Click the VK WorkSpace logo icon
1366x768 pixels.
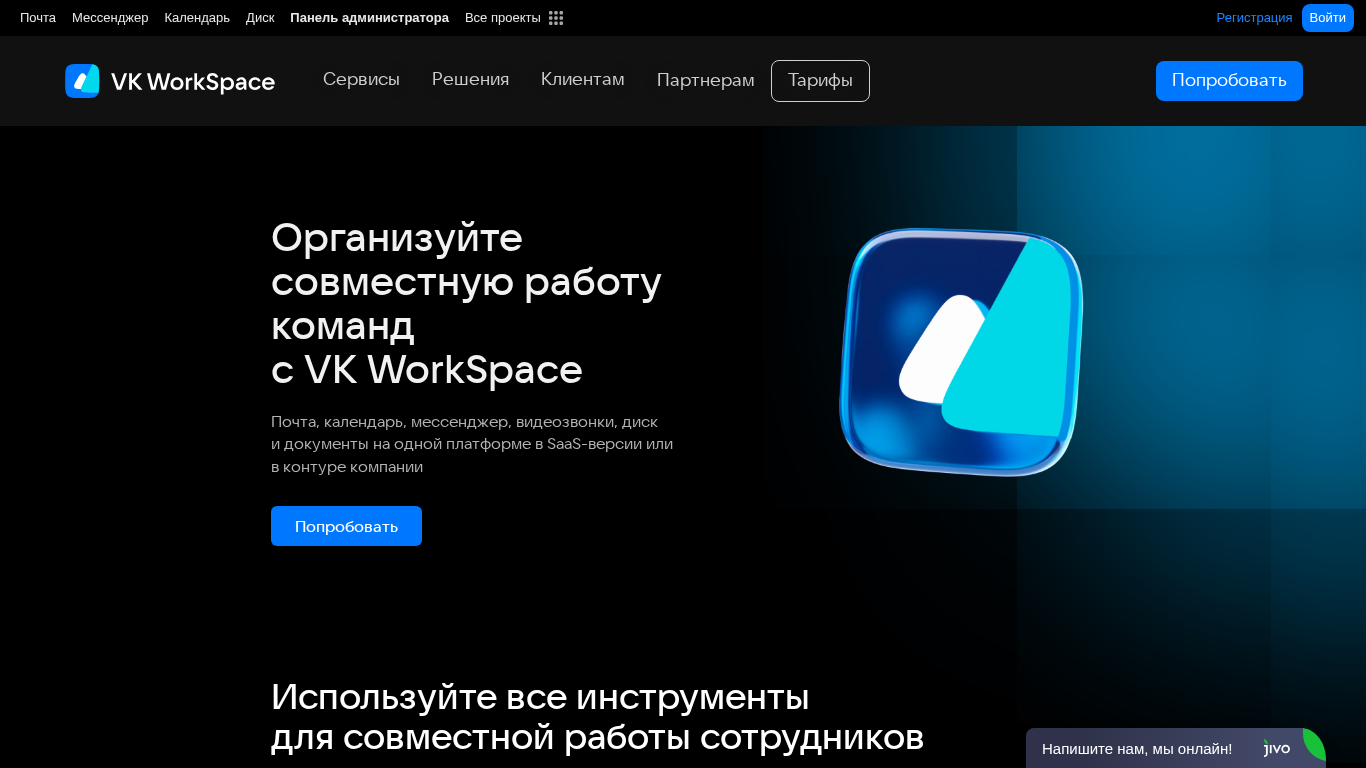pyautogui.click(x=82, y=81)
